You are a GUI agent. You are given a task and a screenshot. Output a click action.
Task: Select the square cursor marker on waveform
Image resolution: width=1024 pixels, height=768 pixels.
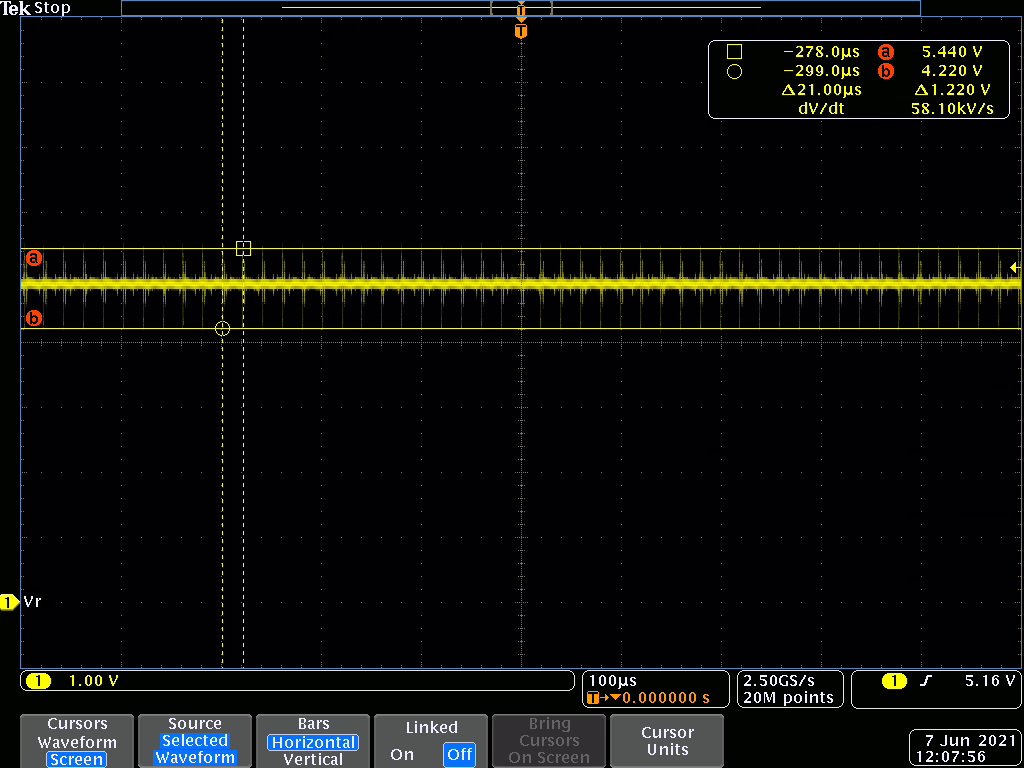pos(243,248)
